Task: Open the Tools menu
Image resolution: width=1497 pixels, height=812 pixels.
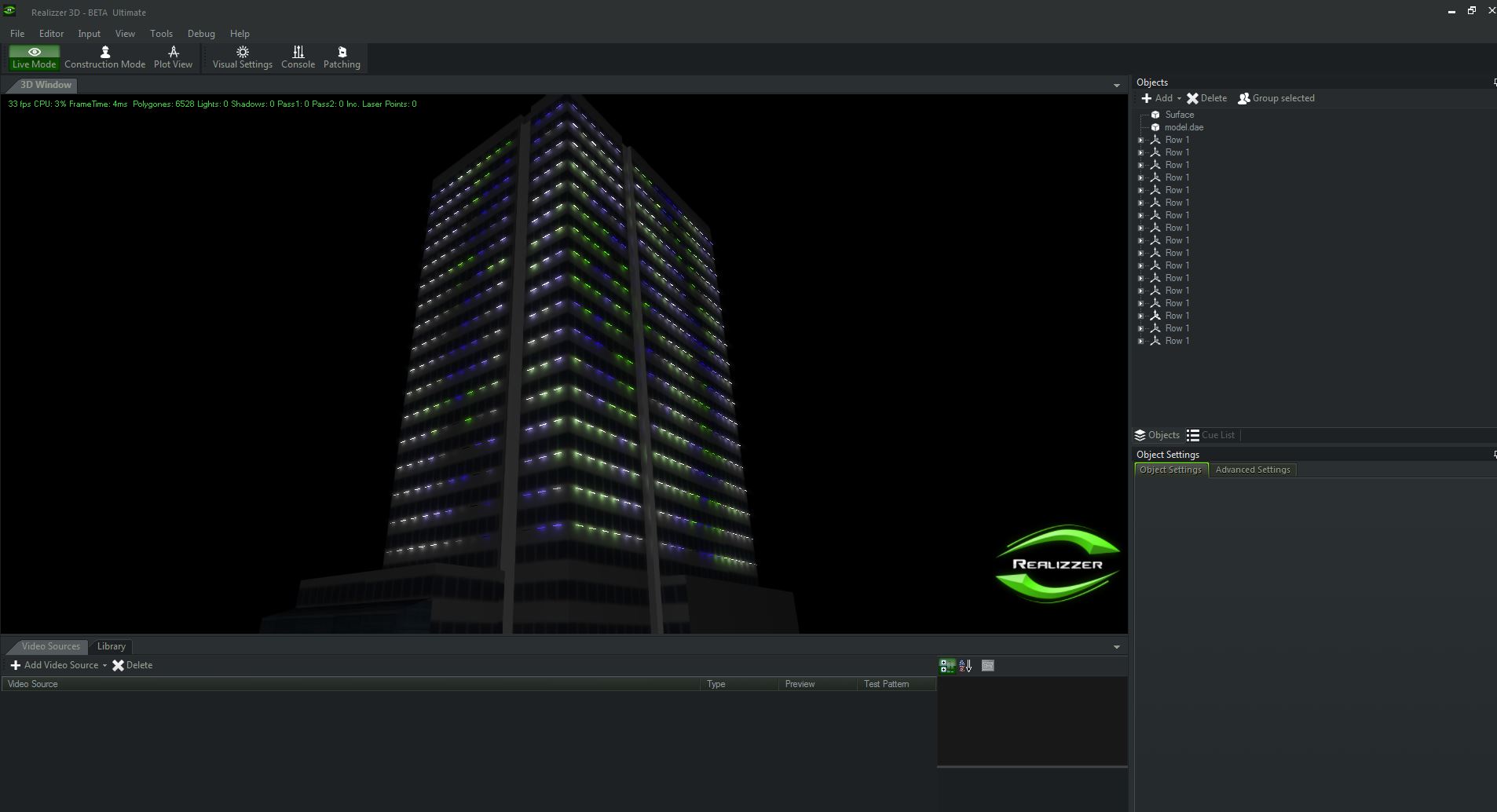Action: coord(161,34)
